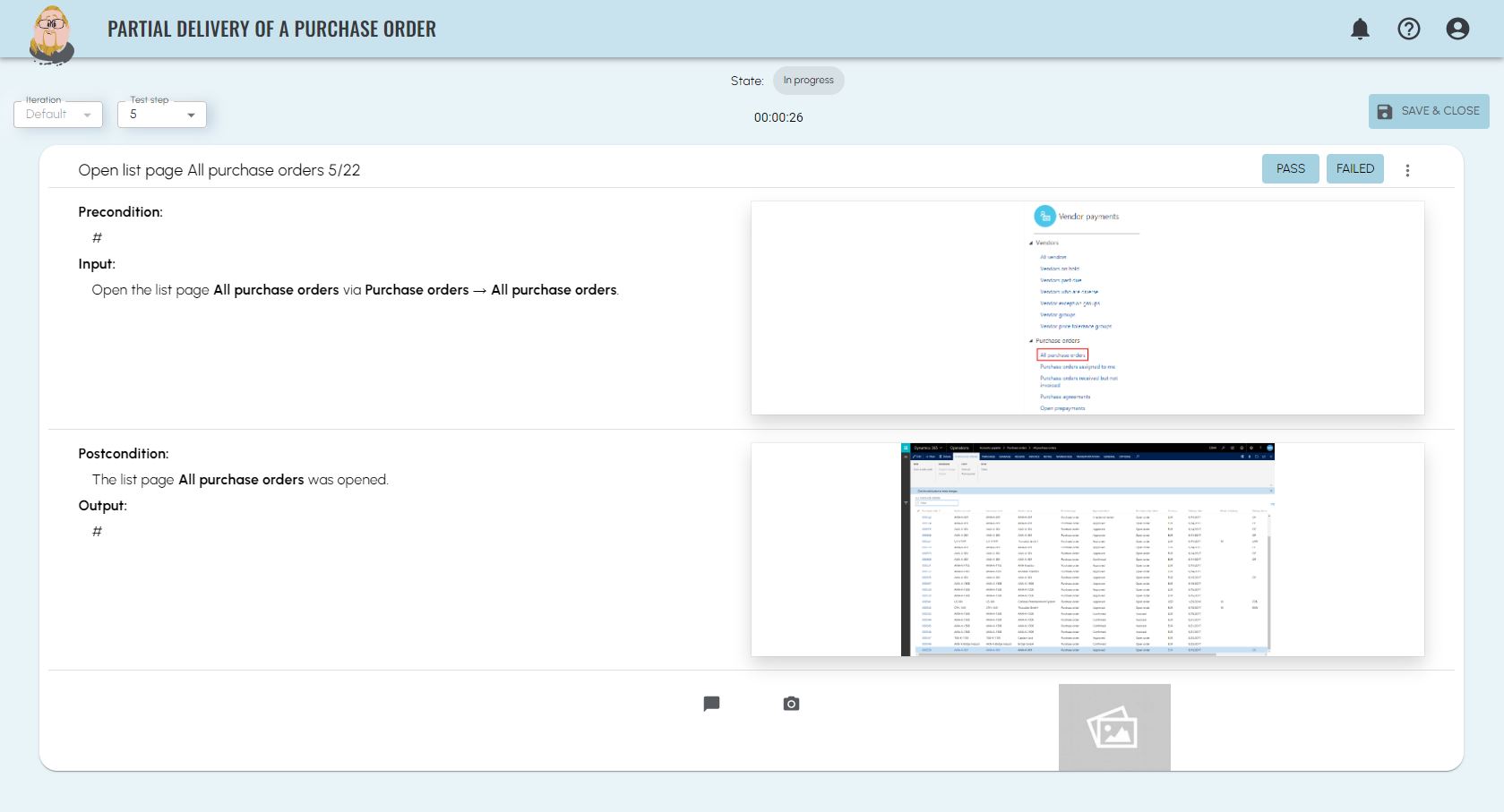Click the help question mark icon
This screenshot has width=1504, height=812.
tap(1409, 30)
